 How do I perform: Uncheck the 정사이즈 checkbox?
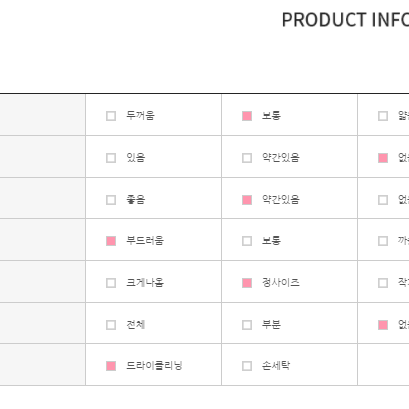247,283
